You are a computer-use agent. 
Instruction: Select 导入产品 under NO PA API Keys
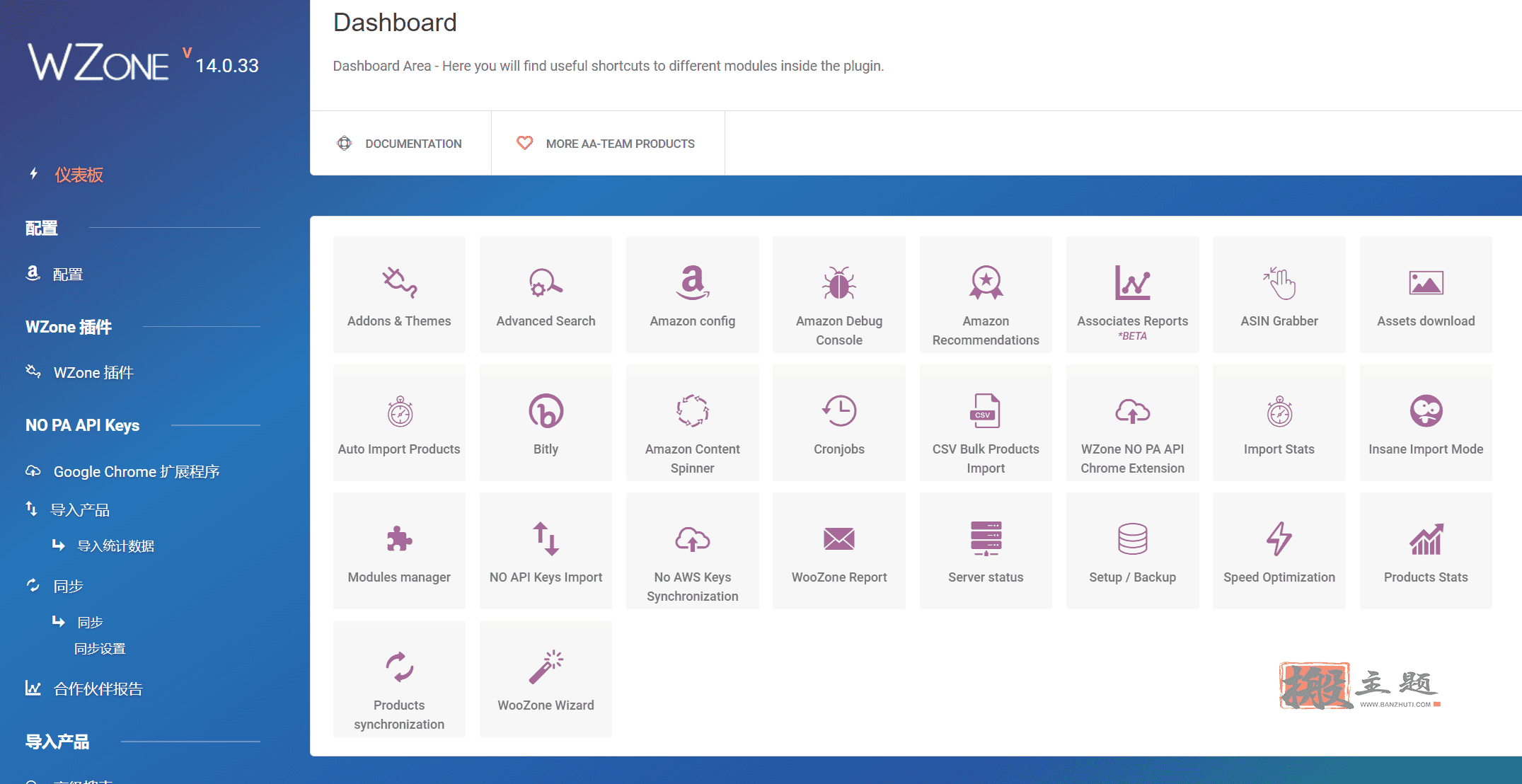click(80, 510)
